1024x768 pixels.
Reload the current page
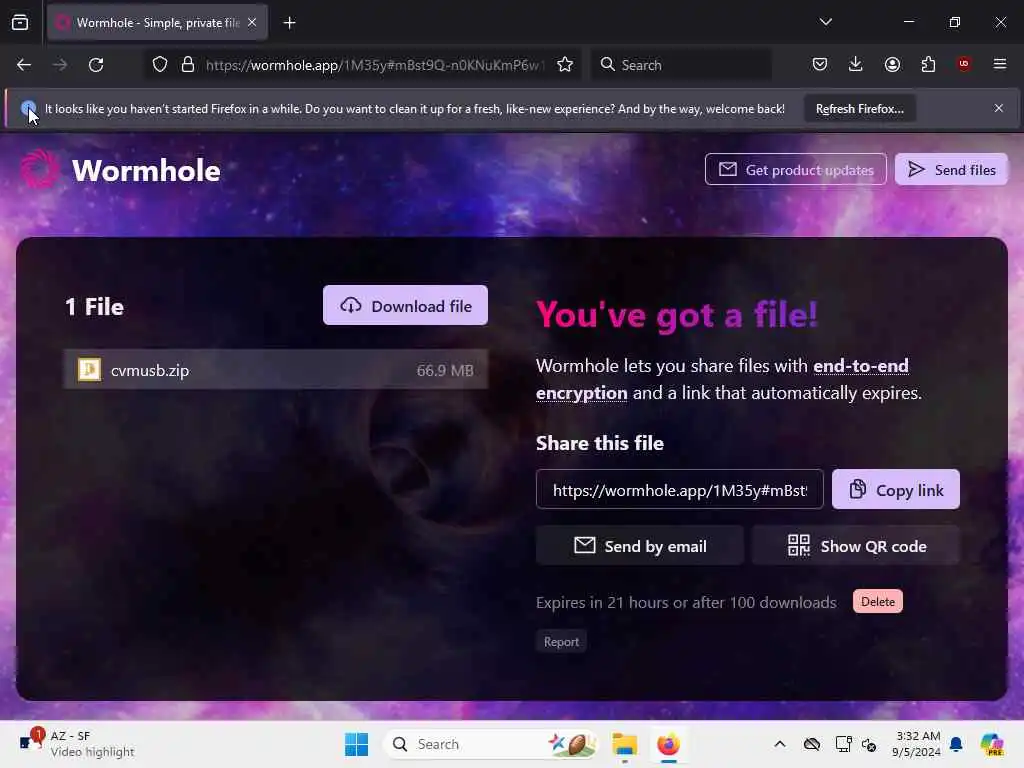coord(96,65)
